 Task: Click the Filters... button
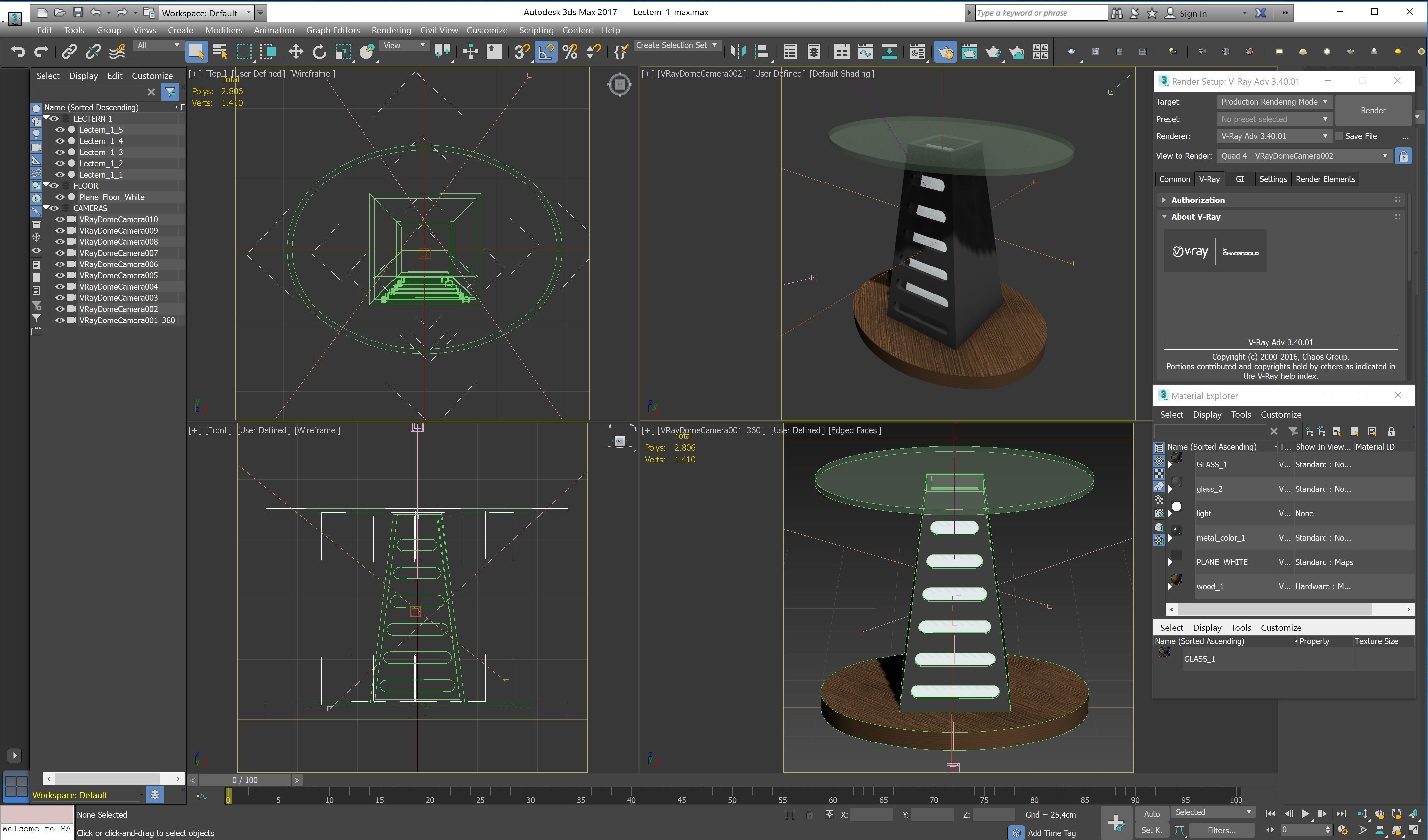click(x=1221, y=830)
